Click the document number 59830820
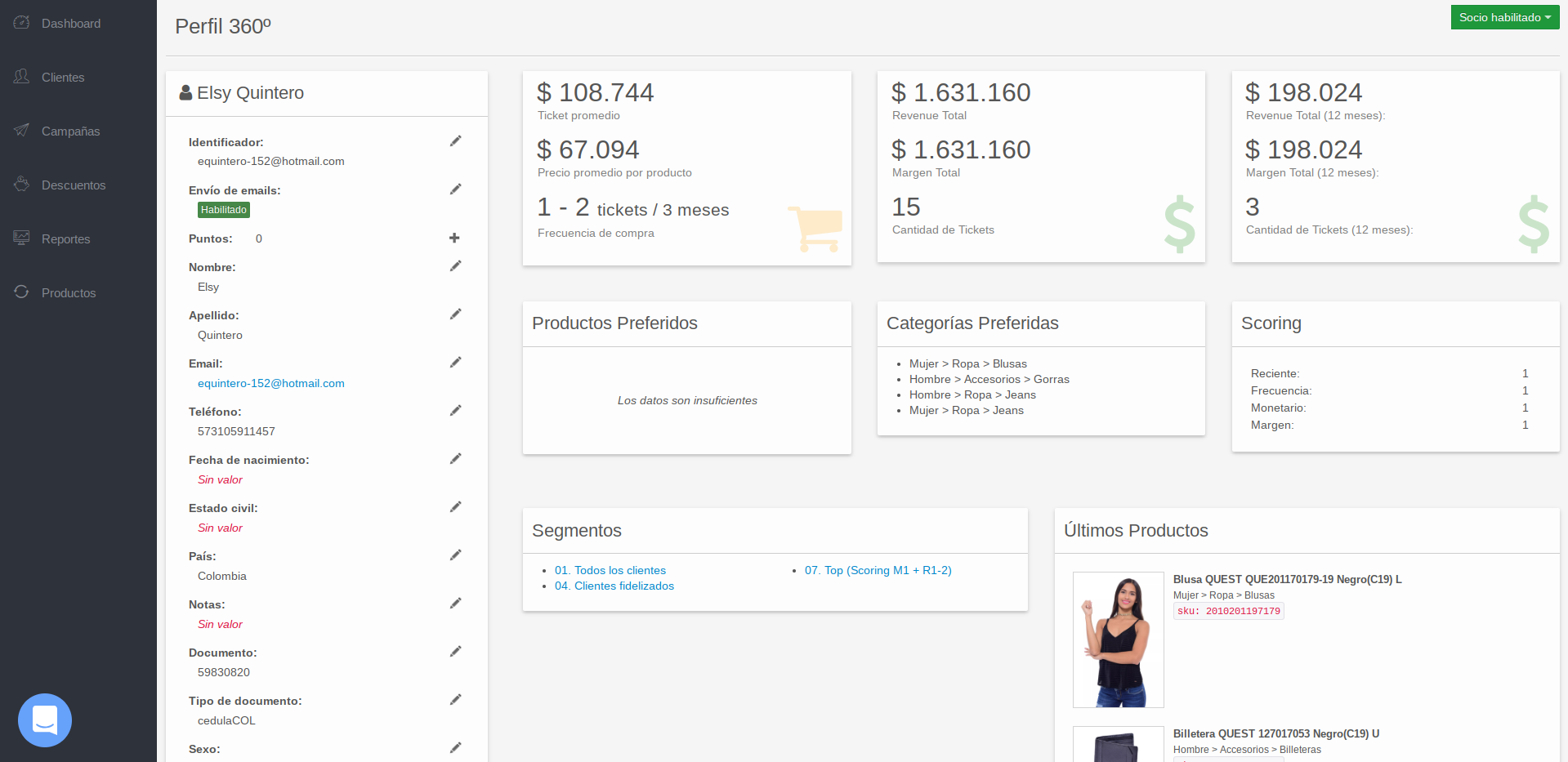The width and height of the screenshot is (1568, 762). point(224,672)
